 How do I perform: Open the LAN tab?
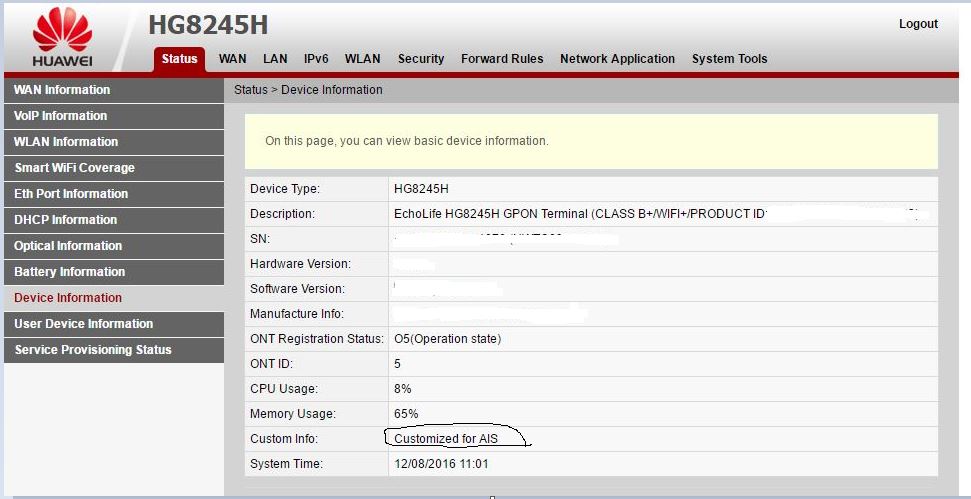pos(275,59)
